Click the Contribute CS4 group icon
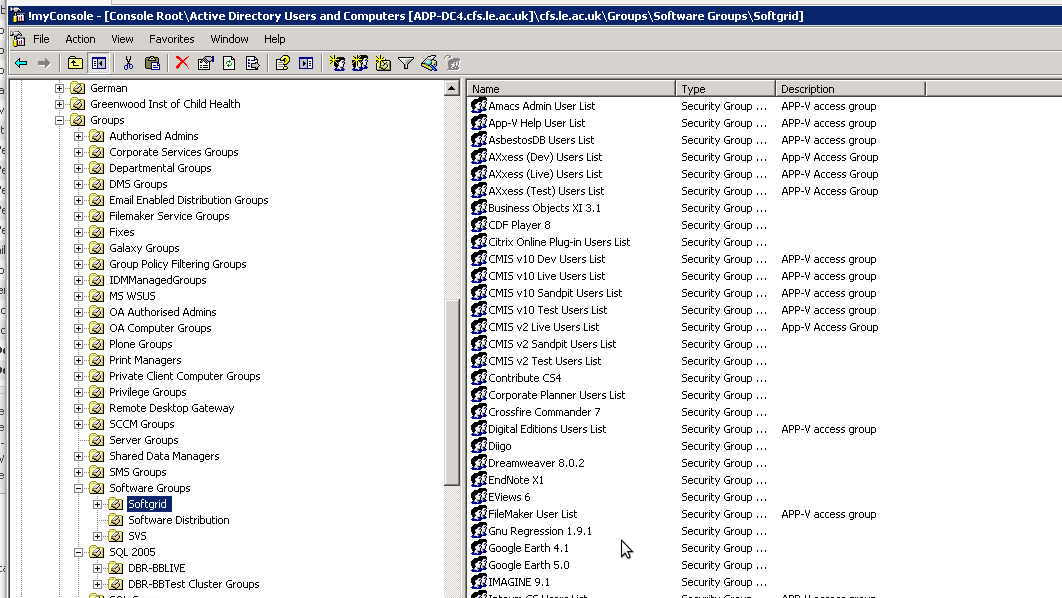This screenshot has width=1062, height=598. coord(479,378)
